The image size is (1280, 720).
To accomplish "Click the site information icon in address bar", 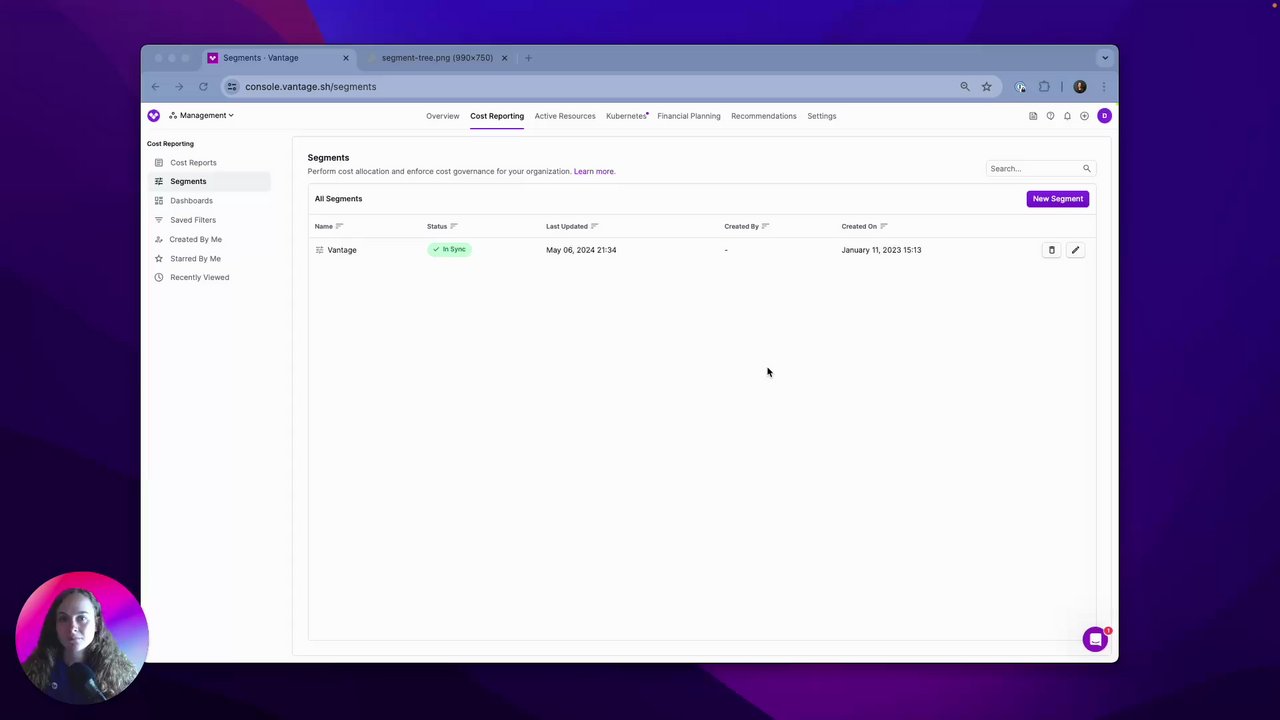I will [x=232, y=87].
